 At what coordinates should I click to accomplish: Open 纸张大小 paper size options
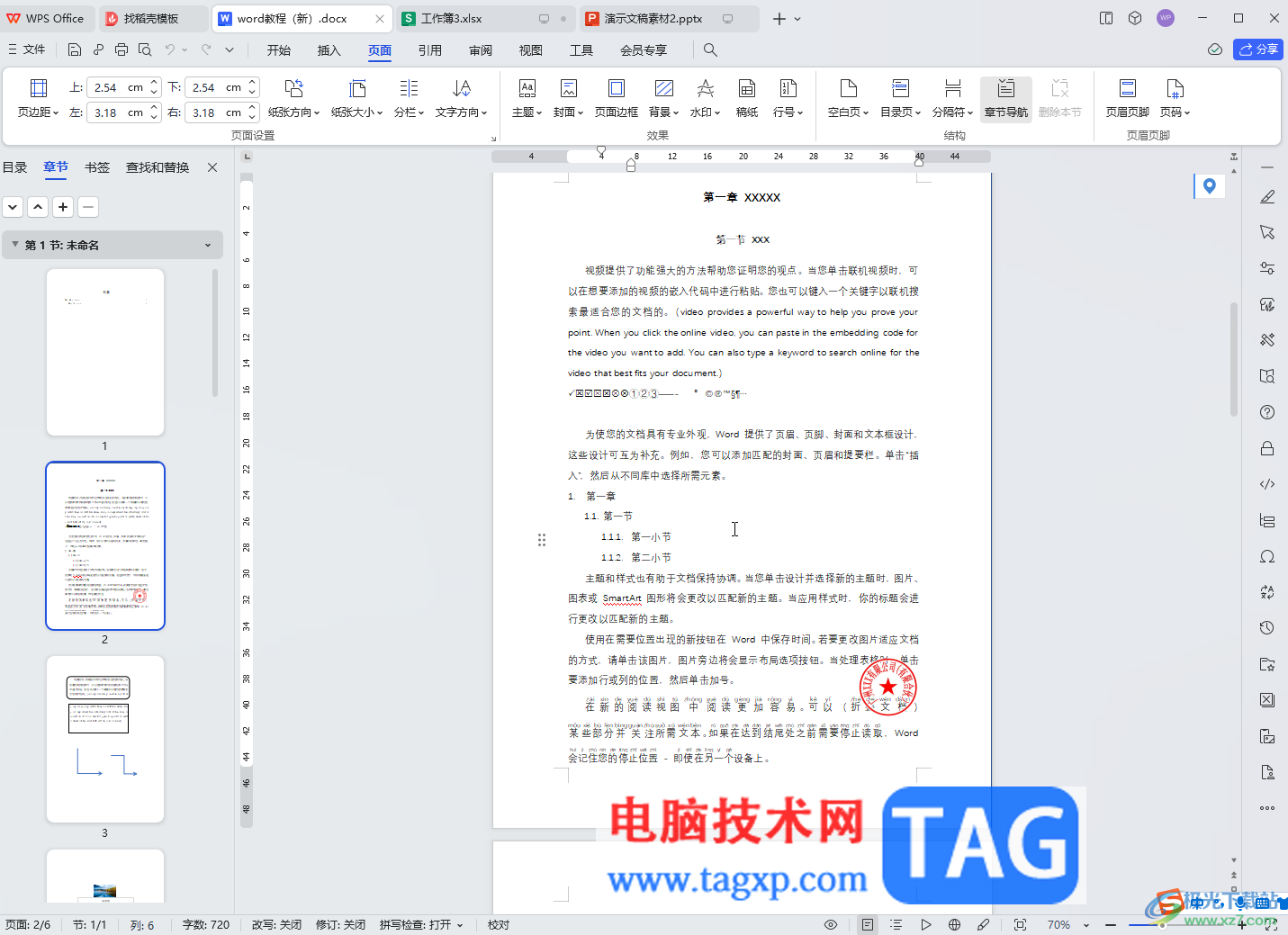[x=356, y=98]
